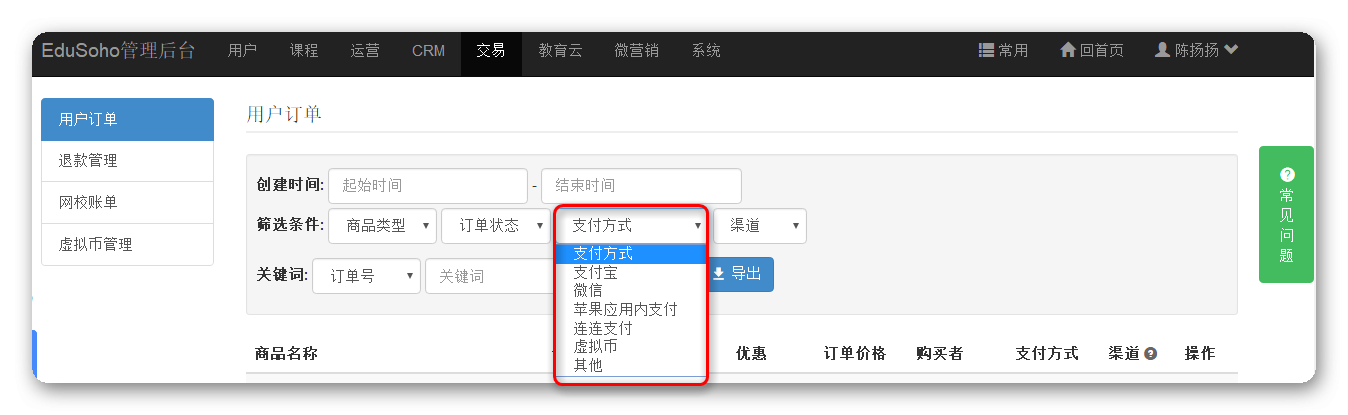The height and width of the screenshot is (415, 1348).
Task: Click the 结束时间 end date field
Action: 641,186
